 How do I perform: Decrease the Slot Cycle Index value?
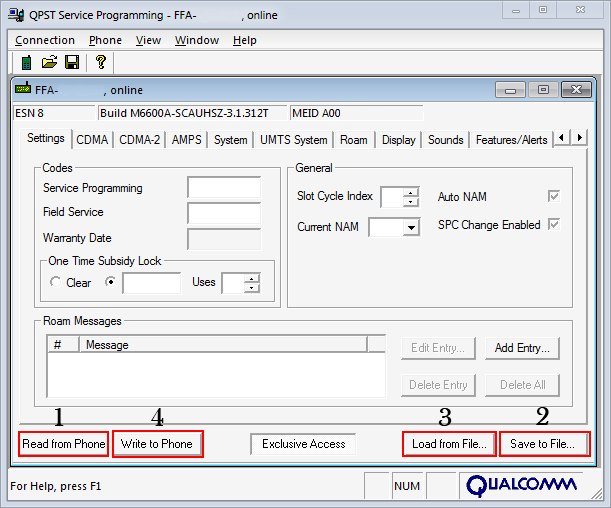click(411, 201)
